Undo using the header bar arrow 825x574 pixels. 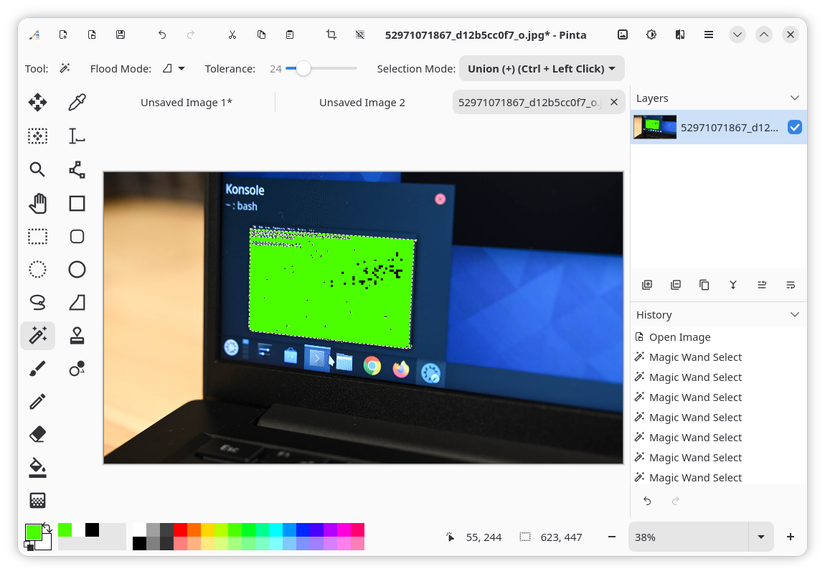click(162, 35)
